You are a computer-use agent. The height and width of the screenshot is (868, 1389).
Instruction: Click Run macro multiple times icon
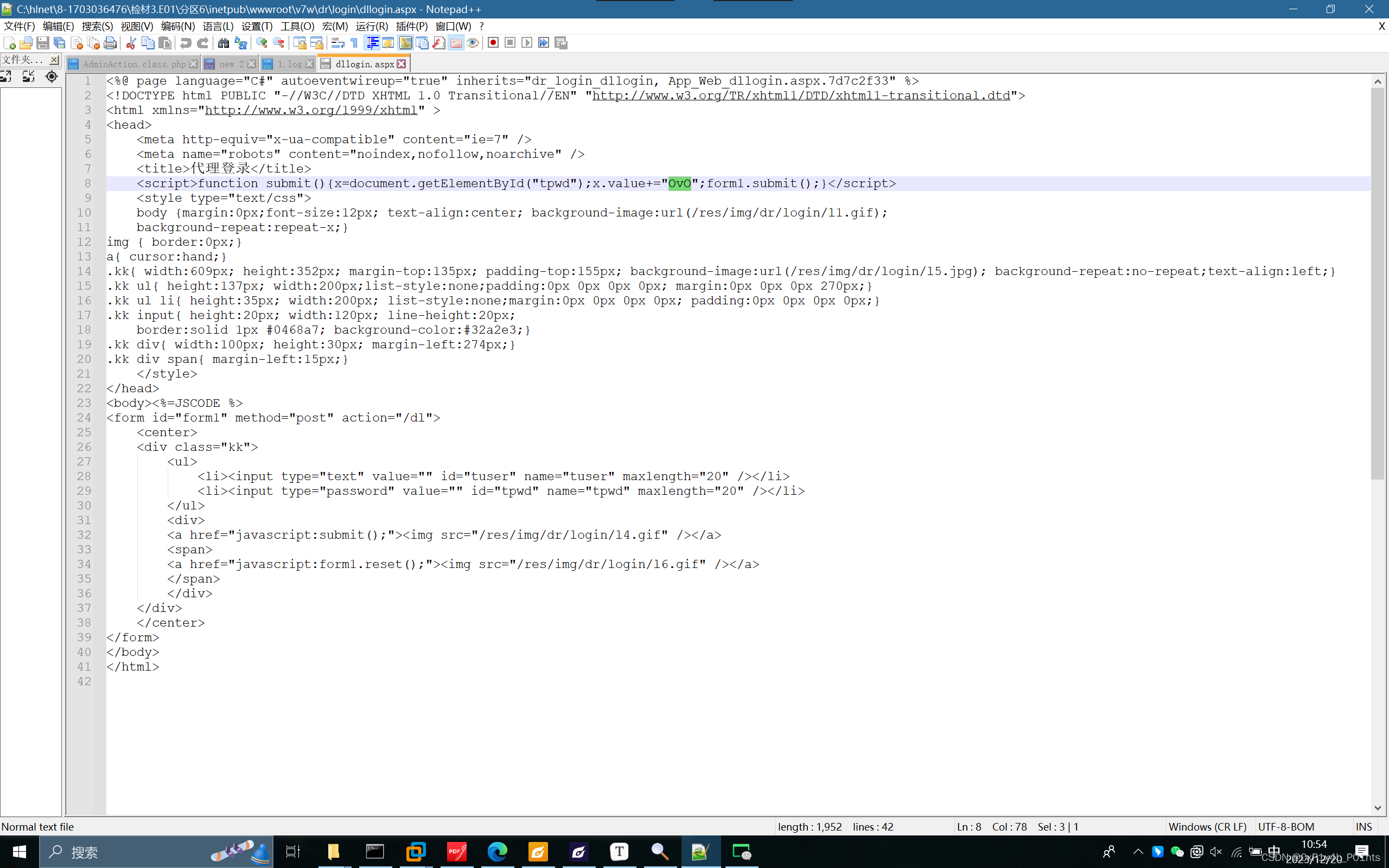point(544,43)
